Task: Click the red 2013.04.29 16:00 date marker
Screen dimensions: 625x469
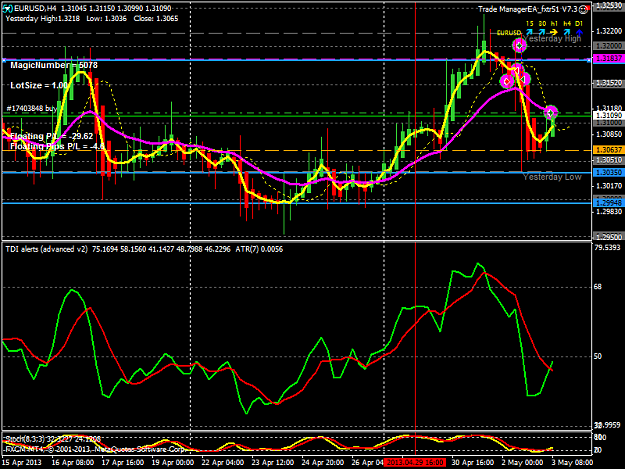Action: (x=415, y=462)
